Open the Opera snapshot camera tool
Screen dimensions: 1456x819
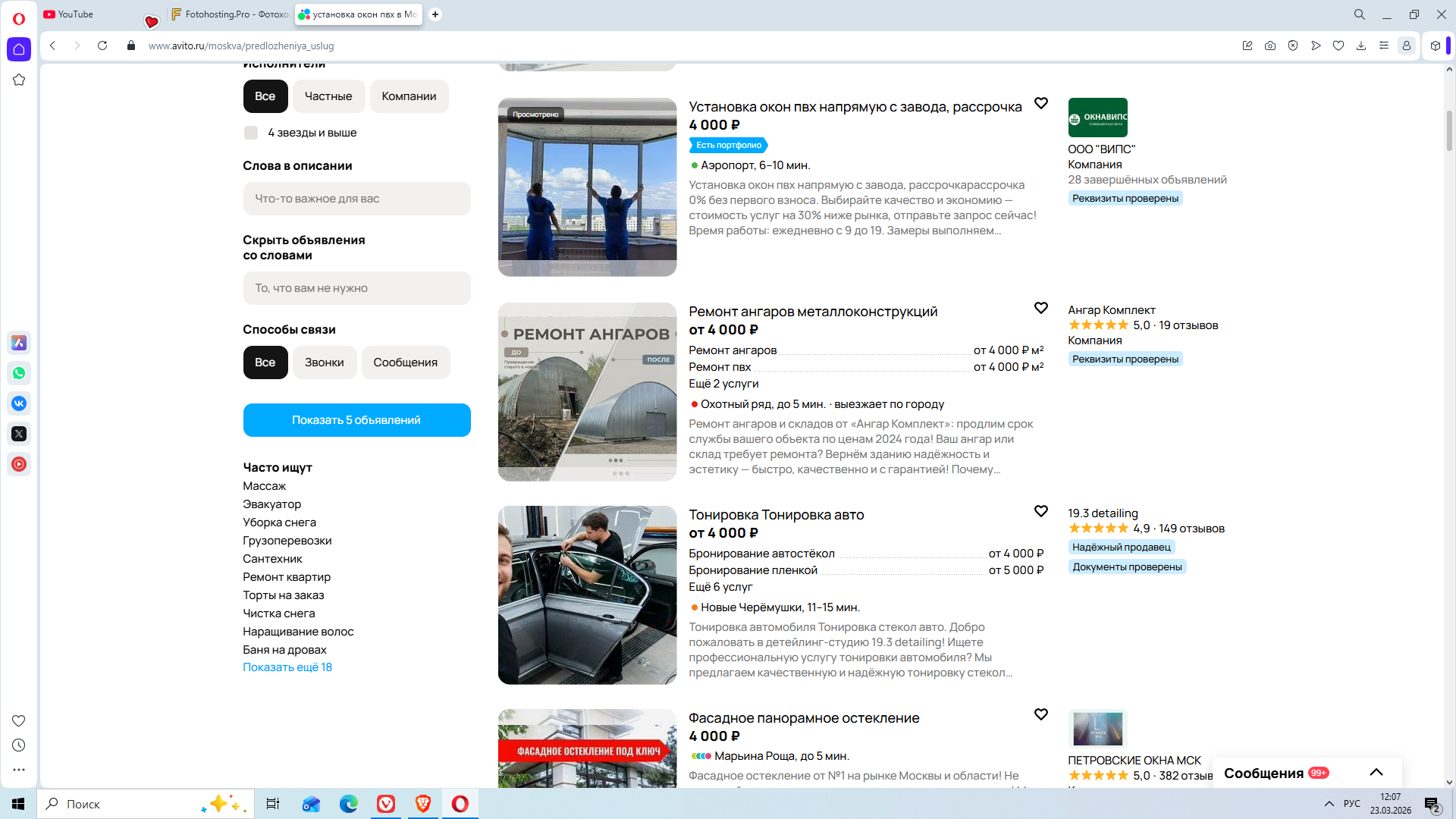click(1270, 45)
